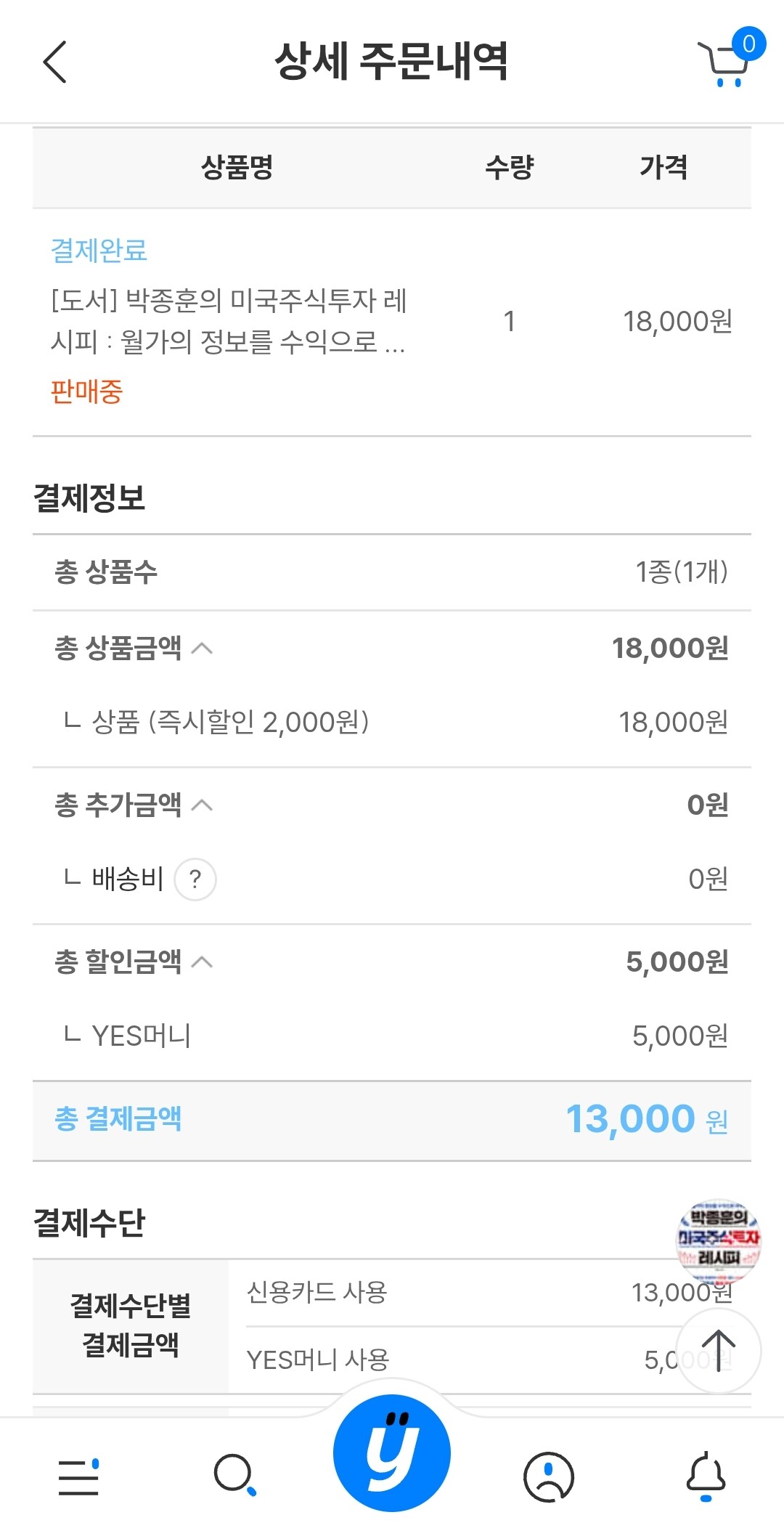Collapse the 총 할인금액 section
The width and height of the screenshot is (784, 1536).
click(202, 962)
